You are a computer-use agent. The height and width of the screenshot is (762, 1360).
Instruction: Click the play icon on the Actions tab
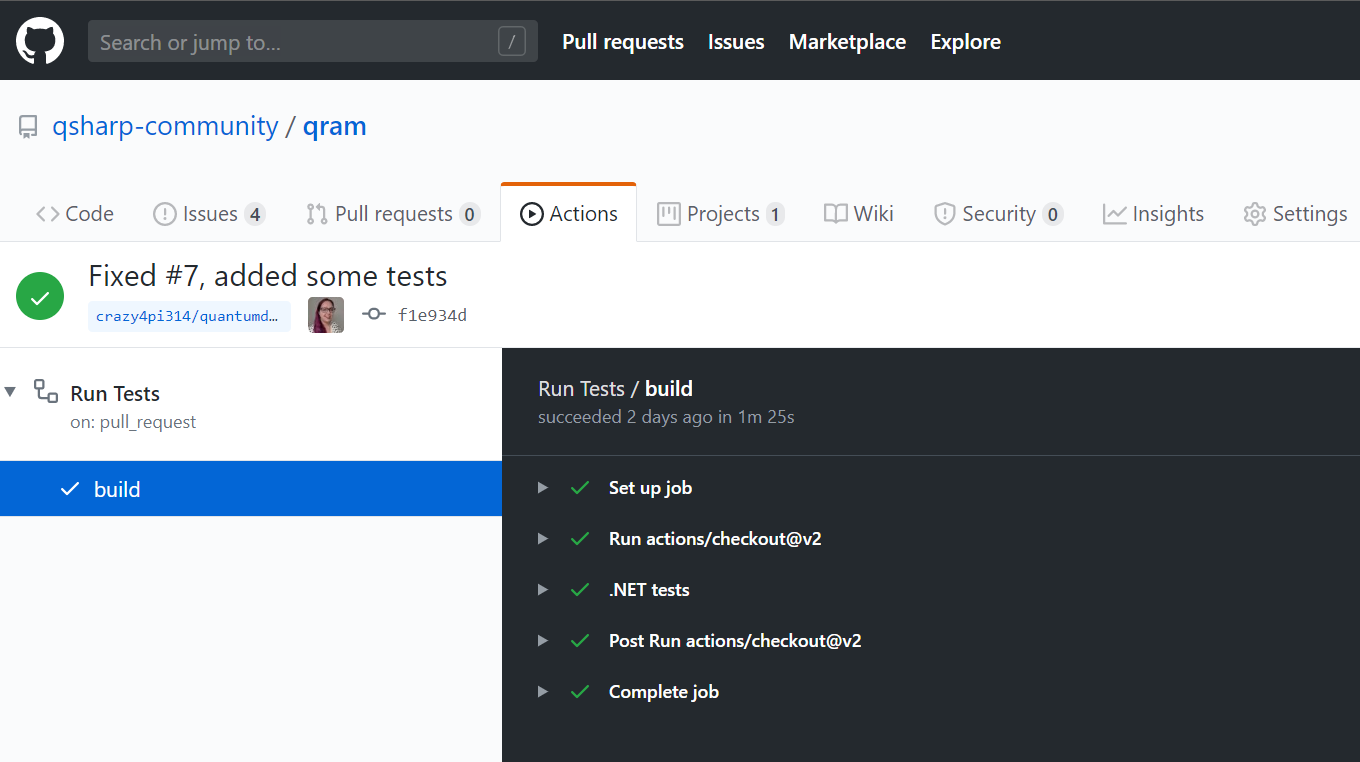[x=532, y=214]
